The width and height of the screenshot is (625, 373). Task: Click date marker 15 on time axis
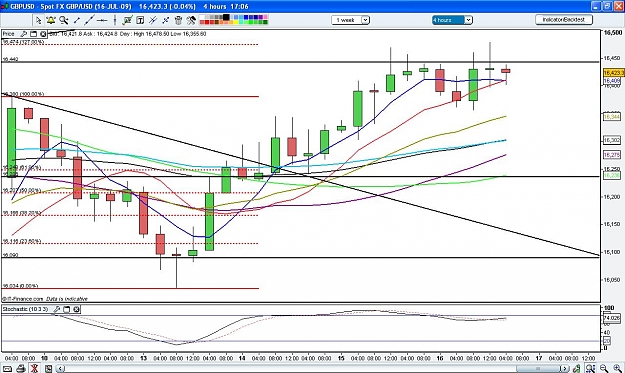(341, 358)
